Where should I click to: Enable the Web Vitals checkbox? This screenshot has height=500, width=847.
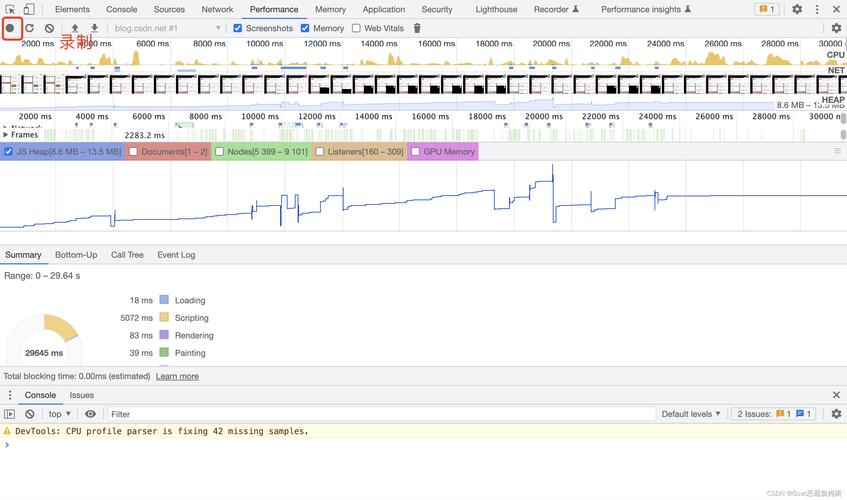pyautogui.click(x=356, y=28)
